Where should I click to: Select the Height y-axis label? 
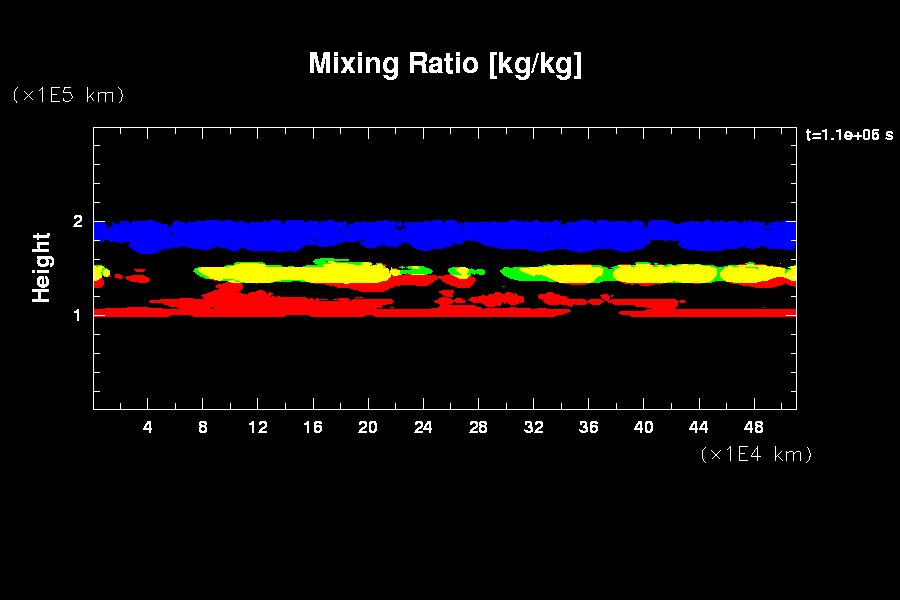coord(42,267)
